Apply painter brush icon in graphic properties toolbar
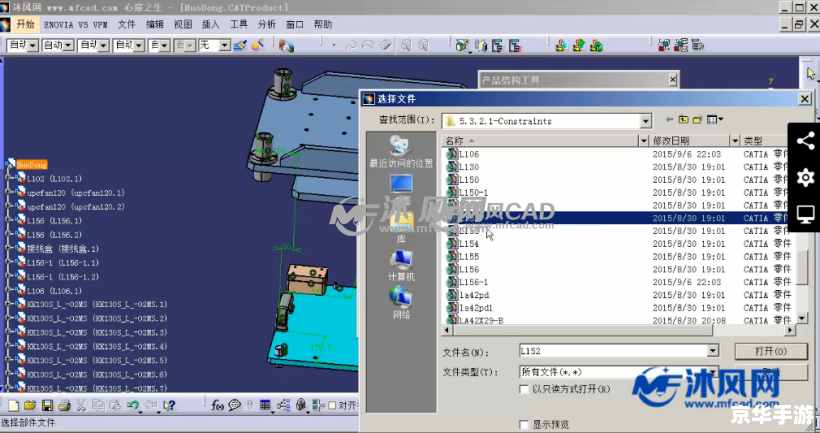Viewport: 820px width, 433px height. (240, 45)
